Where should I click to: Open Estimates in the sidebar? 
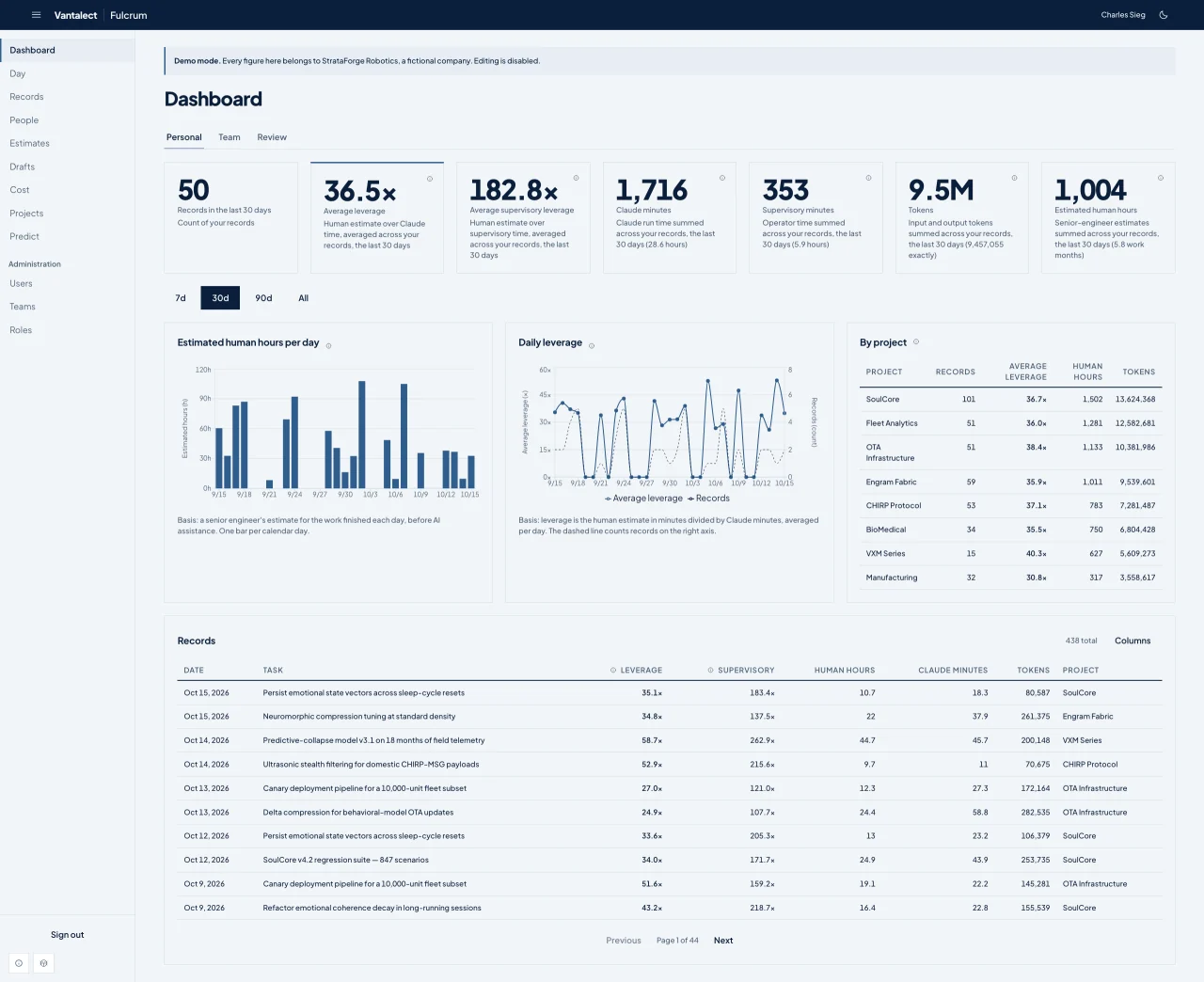pyautogui.click(x=67, y=143)
